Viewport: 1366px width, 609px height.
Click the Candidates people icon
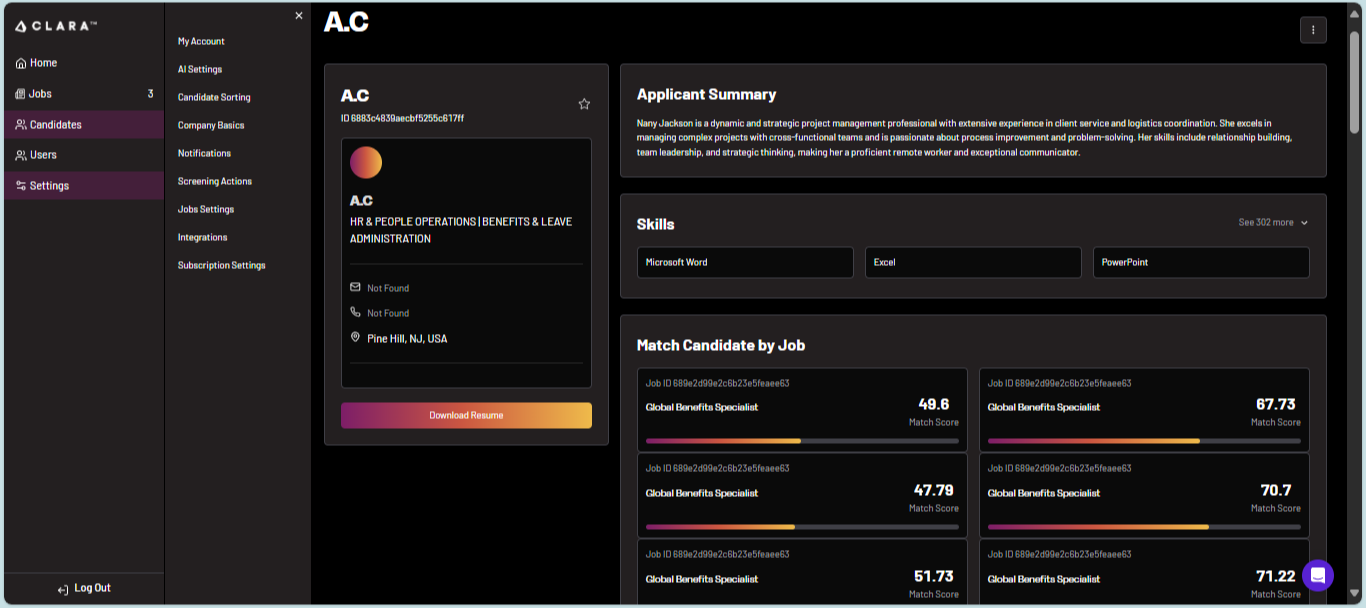[21, 125]
